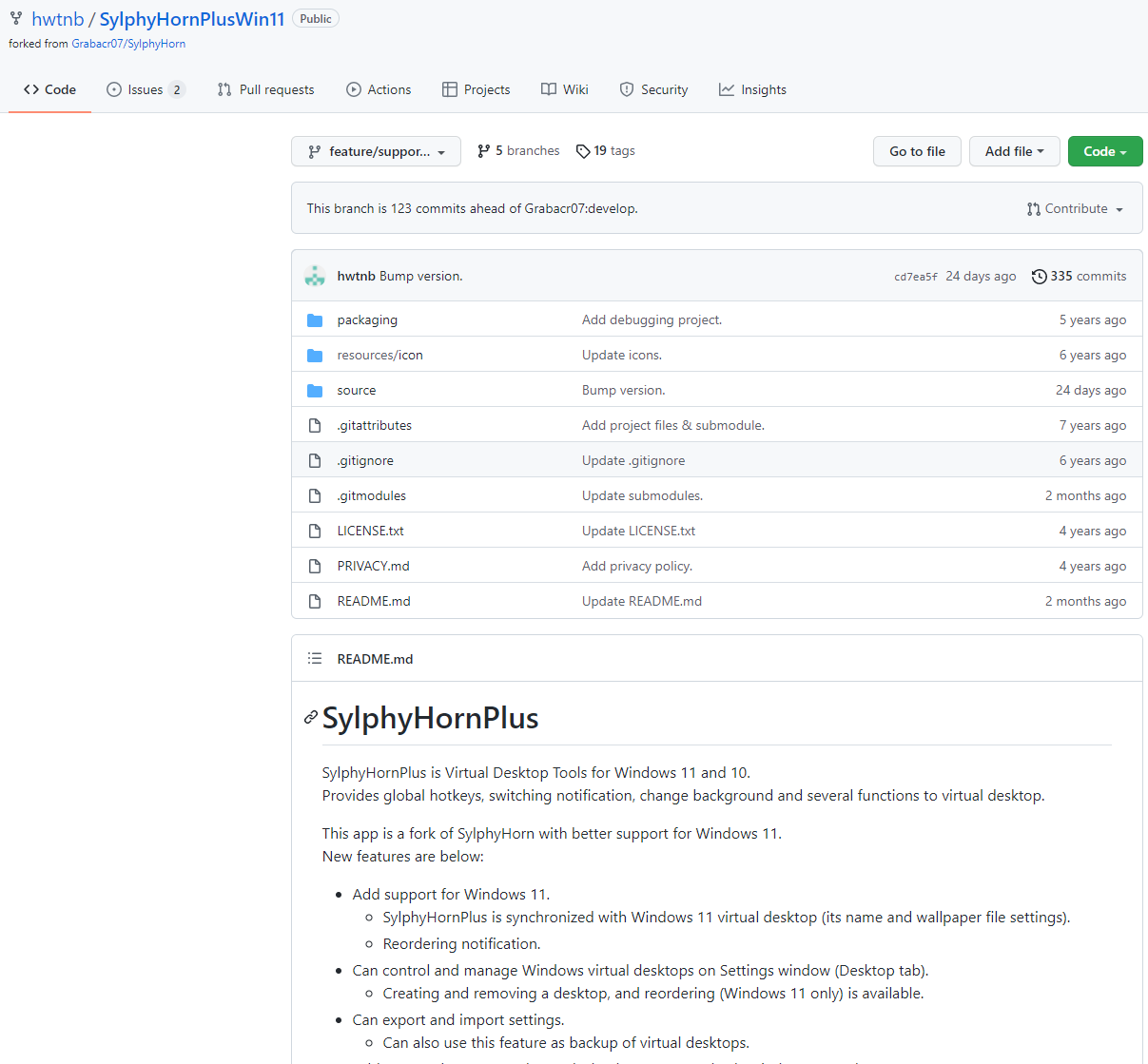Image resolution: width=1148 pixels, height=1064 pixels.
Task: Open the .gitignore file
Action: [365, 460]
